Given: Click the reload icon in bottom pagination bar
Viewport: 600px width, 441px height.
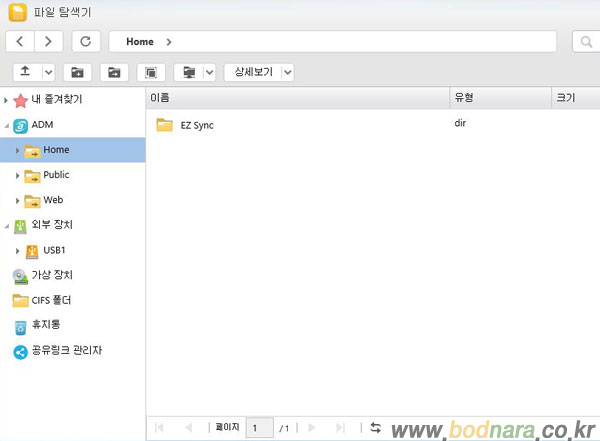Looking at the screenshot, I should tap(376, 427).
